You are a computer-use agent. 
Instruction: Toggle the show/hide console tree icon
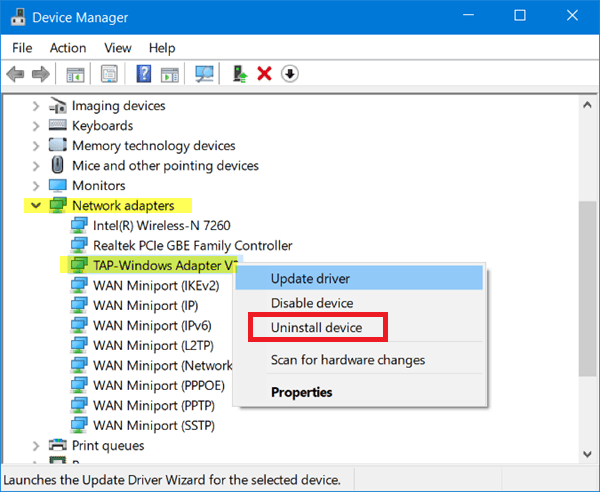coord(75,74)
